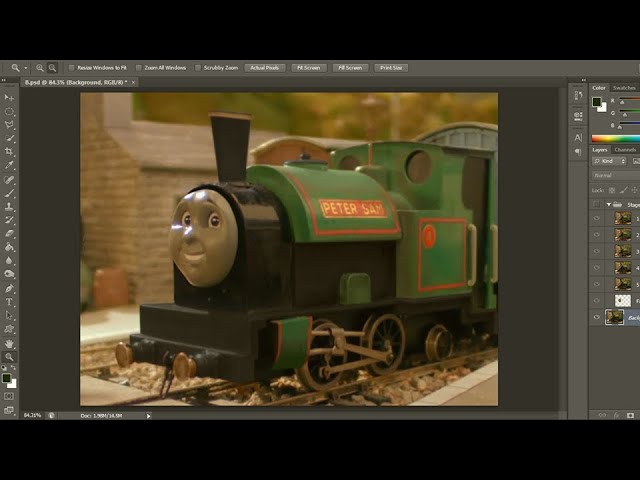This screenshot has width=640, height=480.
Task: Click the swap foreground/background colors icon
Action: (x=13, y=368)
